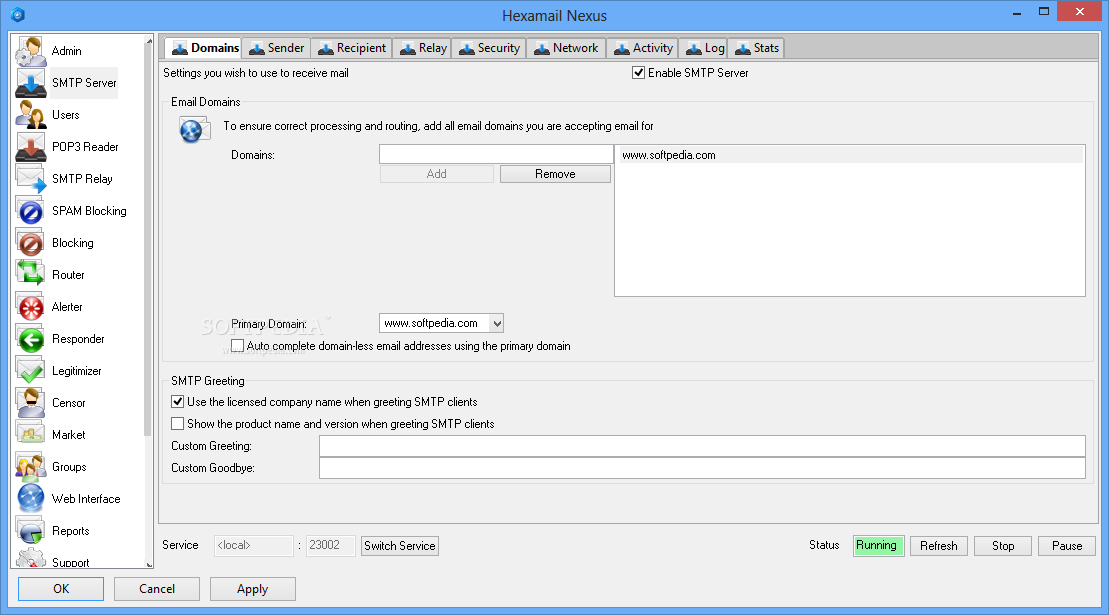Viewport: 1109px width, 615px height.
Task: Open the Reports sidebar icon
Action: tap(30, 531)
